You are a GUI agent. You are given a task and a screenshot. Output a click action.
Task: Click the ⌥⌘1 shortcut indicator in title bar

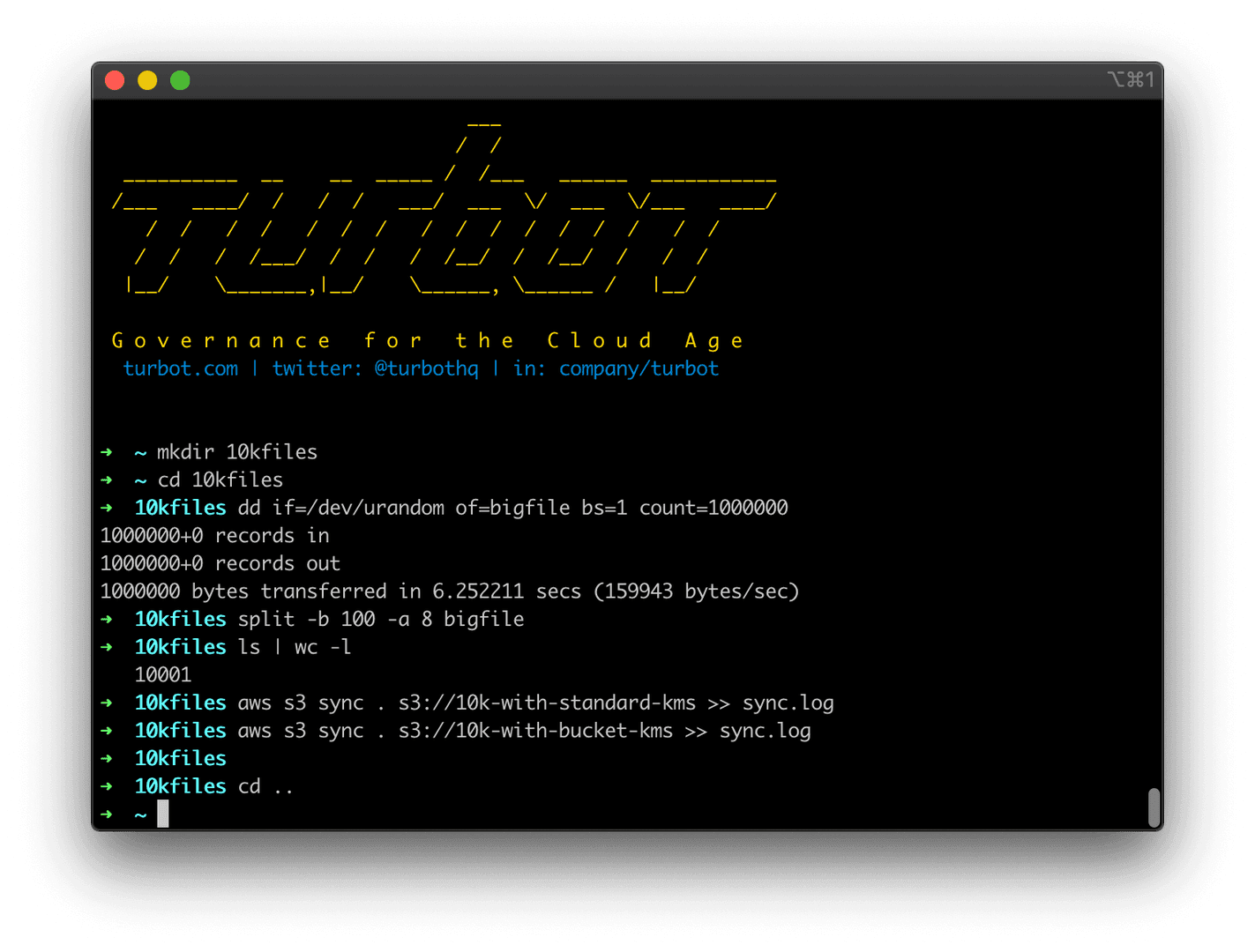[1131, 80]
